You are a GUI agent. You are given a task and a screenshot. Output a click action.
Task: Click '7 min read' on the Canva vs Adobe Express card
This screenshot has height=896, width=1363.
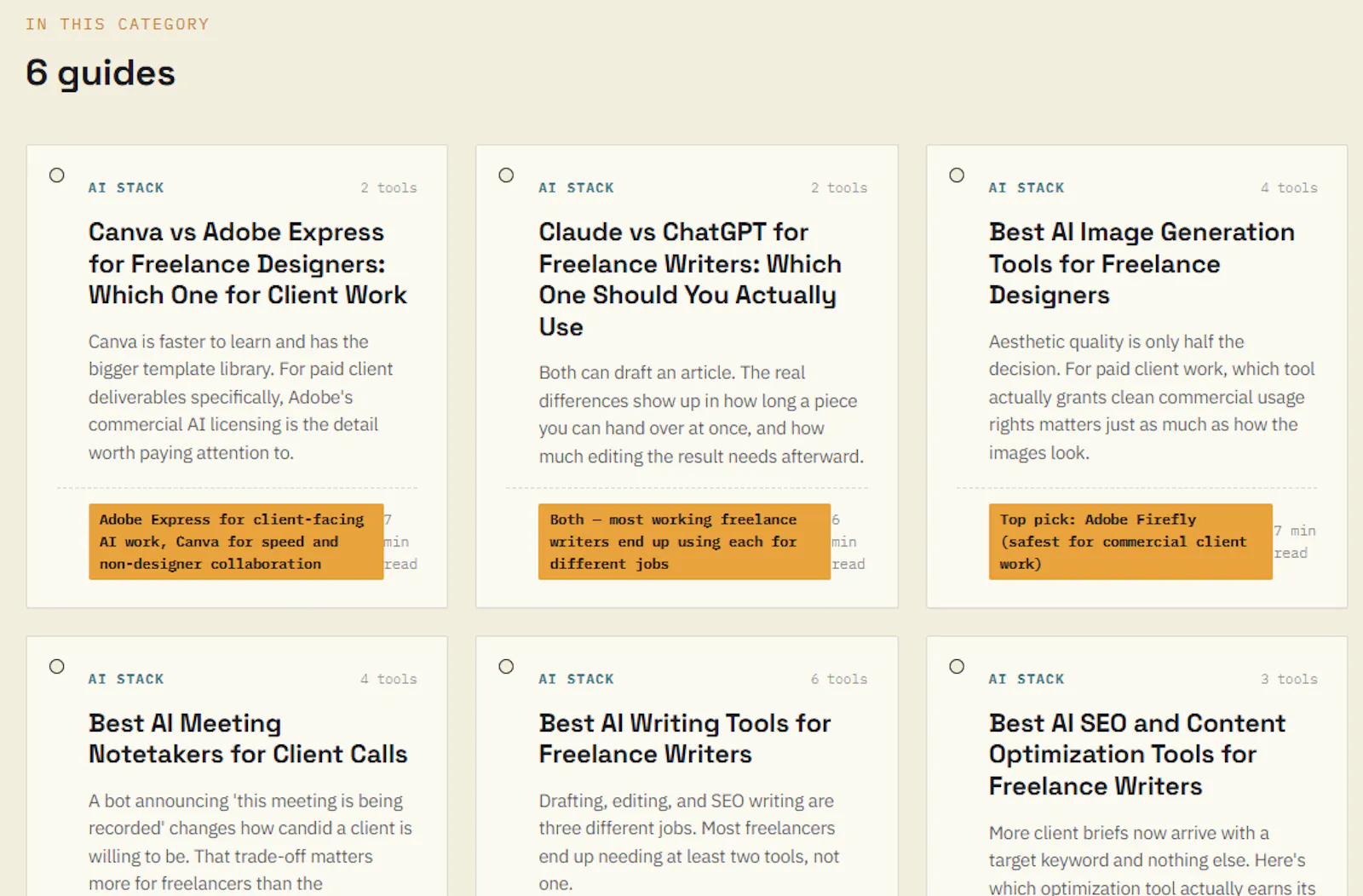pyautogui.click(x=400, y=542)
